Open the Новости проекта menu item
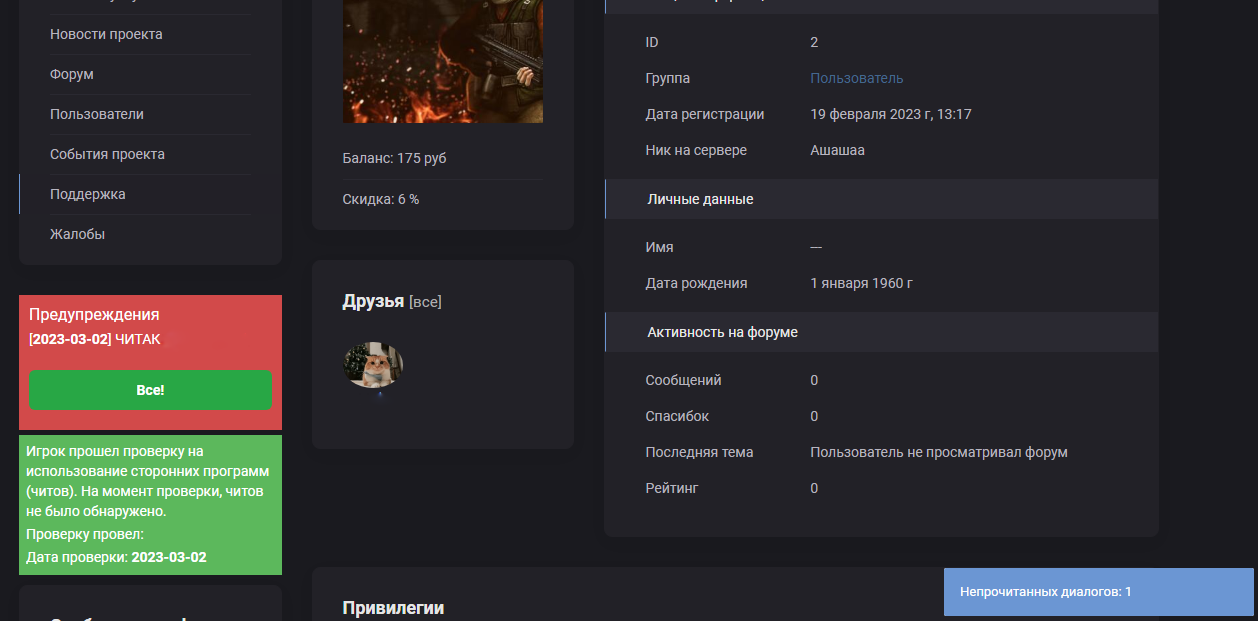 pyautogui.click(x=106, y=34)
